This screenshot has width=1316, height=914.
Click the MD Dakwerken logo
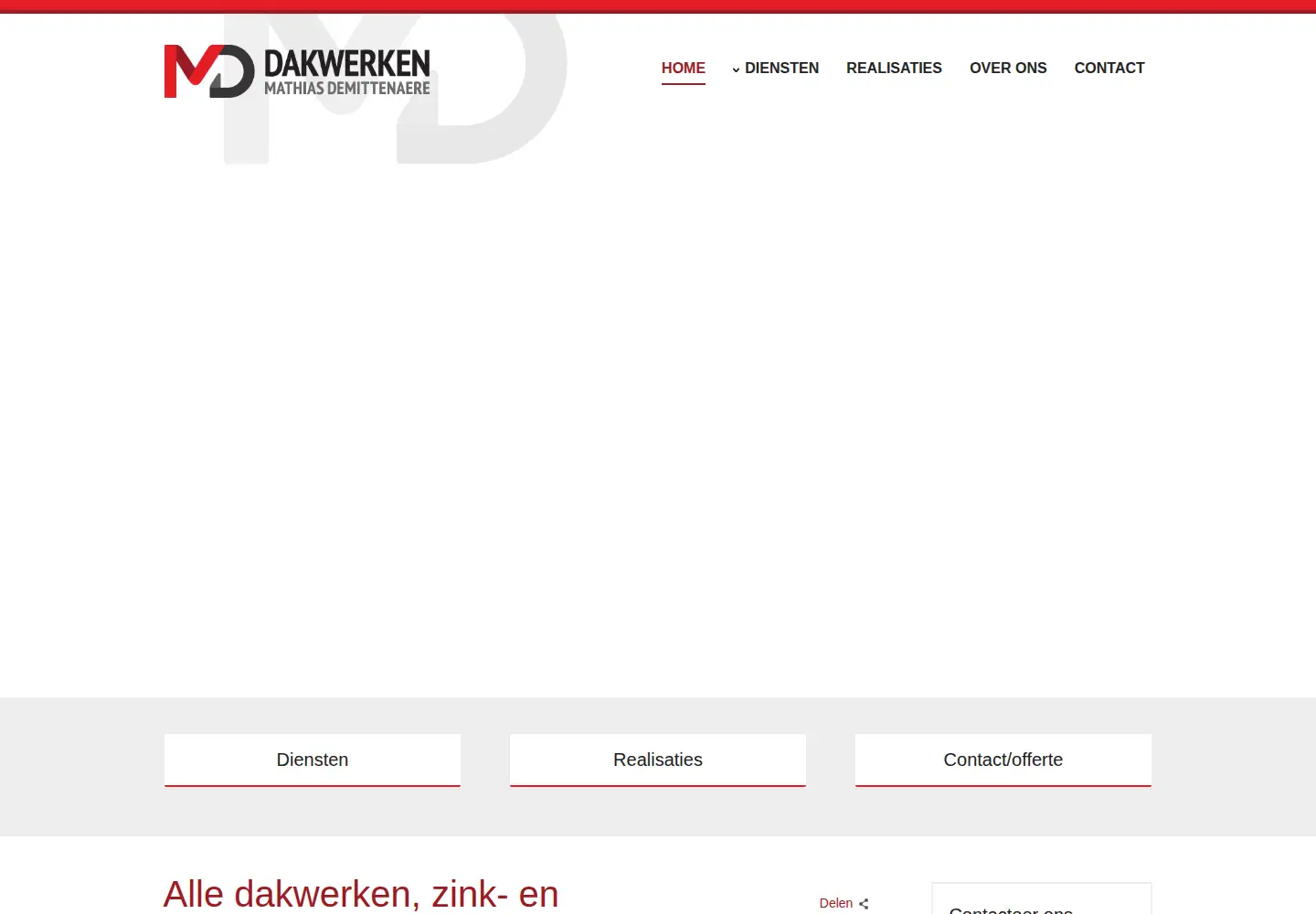(297, 71)
